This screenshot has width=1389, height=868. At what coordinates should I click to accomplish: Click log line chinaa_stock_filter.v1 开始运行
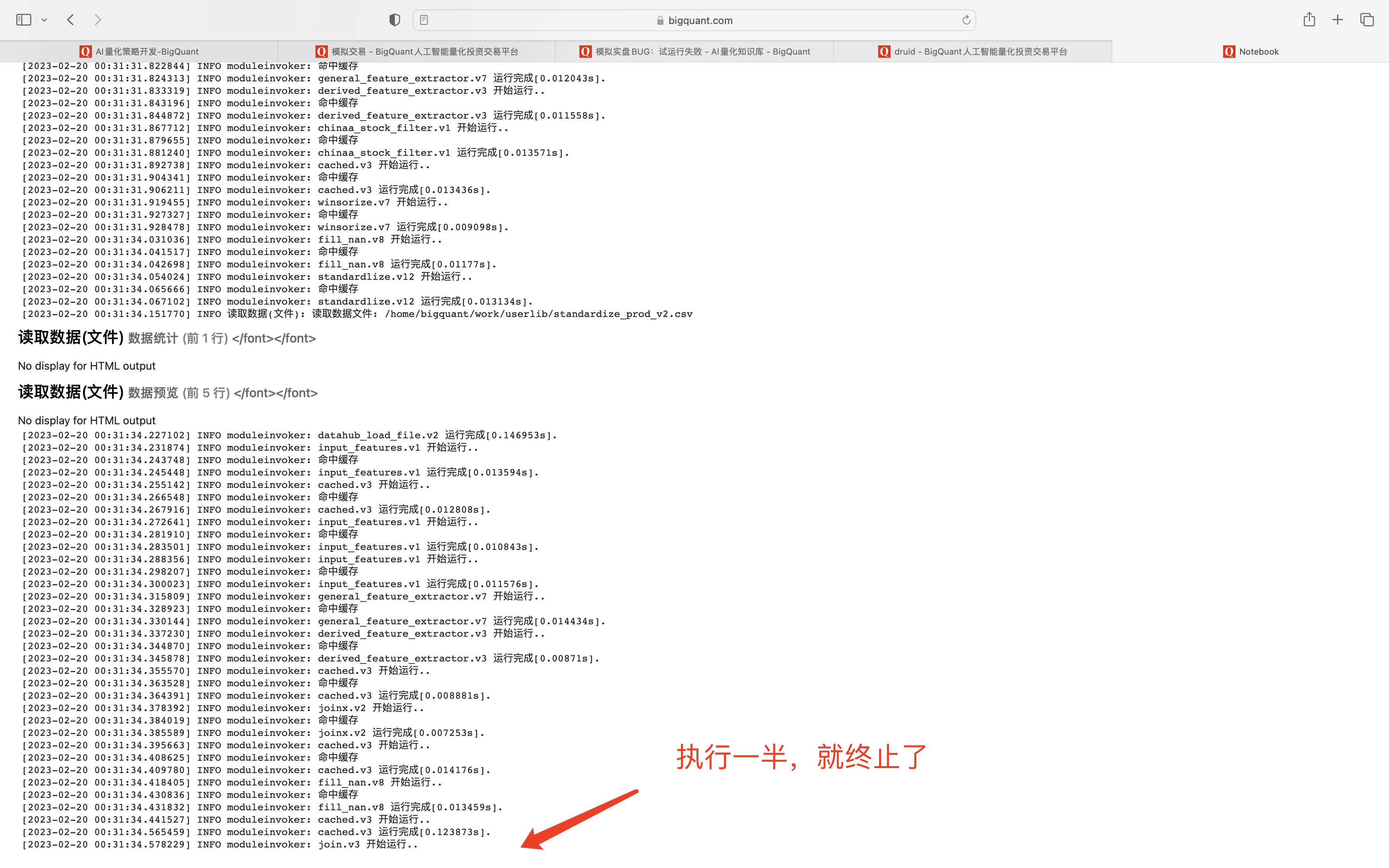(x=265, y=128)
